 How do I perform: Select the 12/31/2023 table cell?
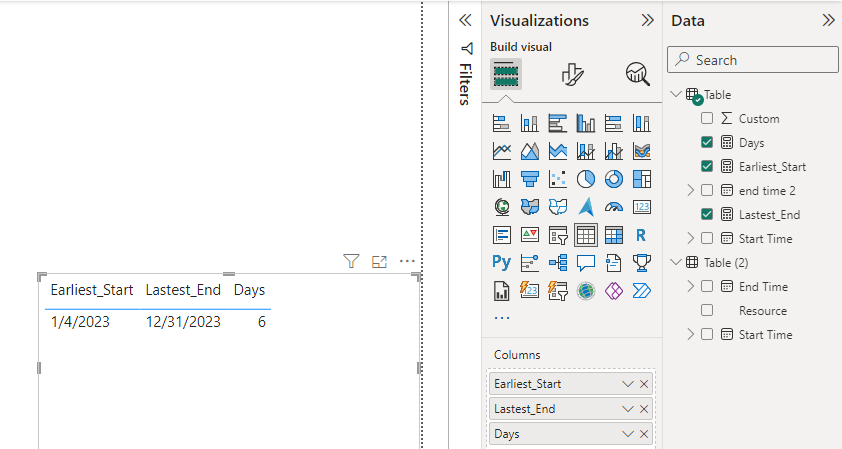click(x=183, y=322)
